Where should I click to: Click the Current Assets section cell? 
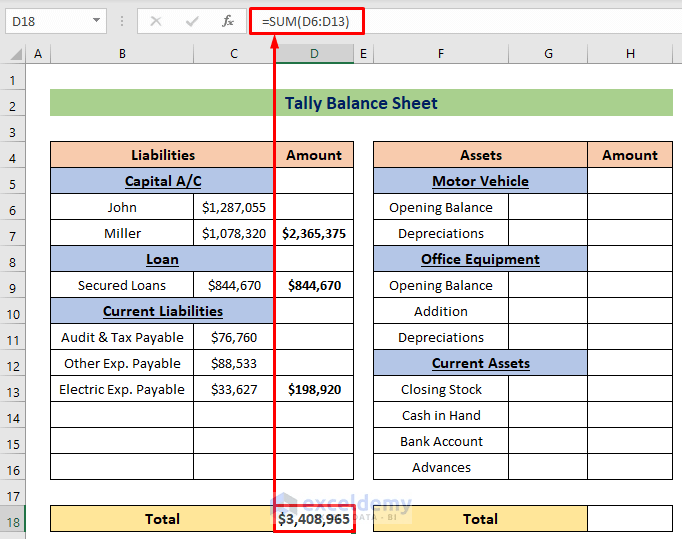coord(481,363)
